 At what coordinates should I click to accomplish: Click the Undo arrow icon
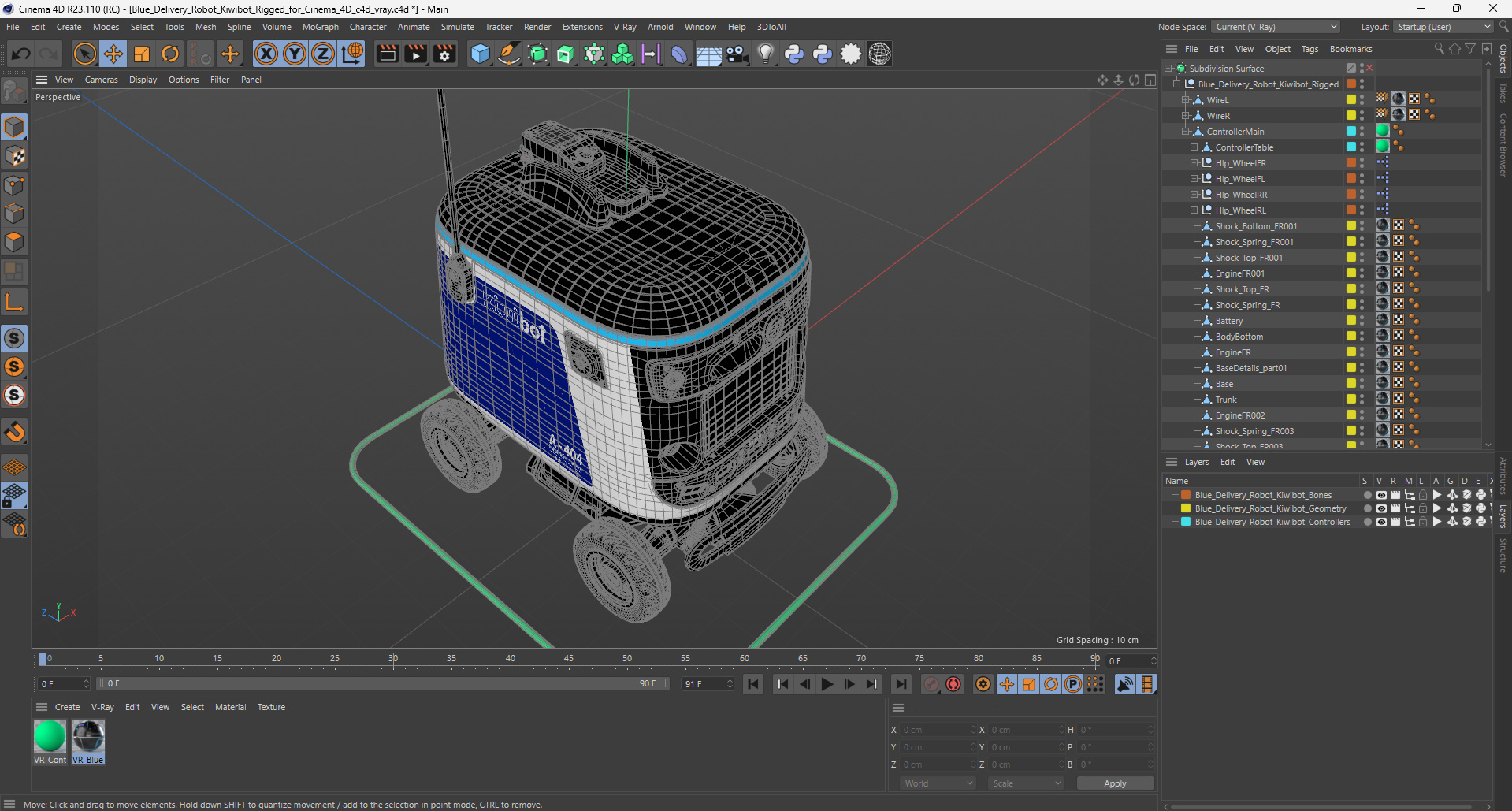tap(21, 54)
